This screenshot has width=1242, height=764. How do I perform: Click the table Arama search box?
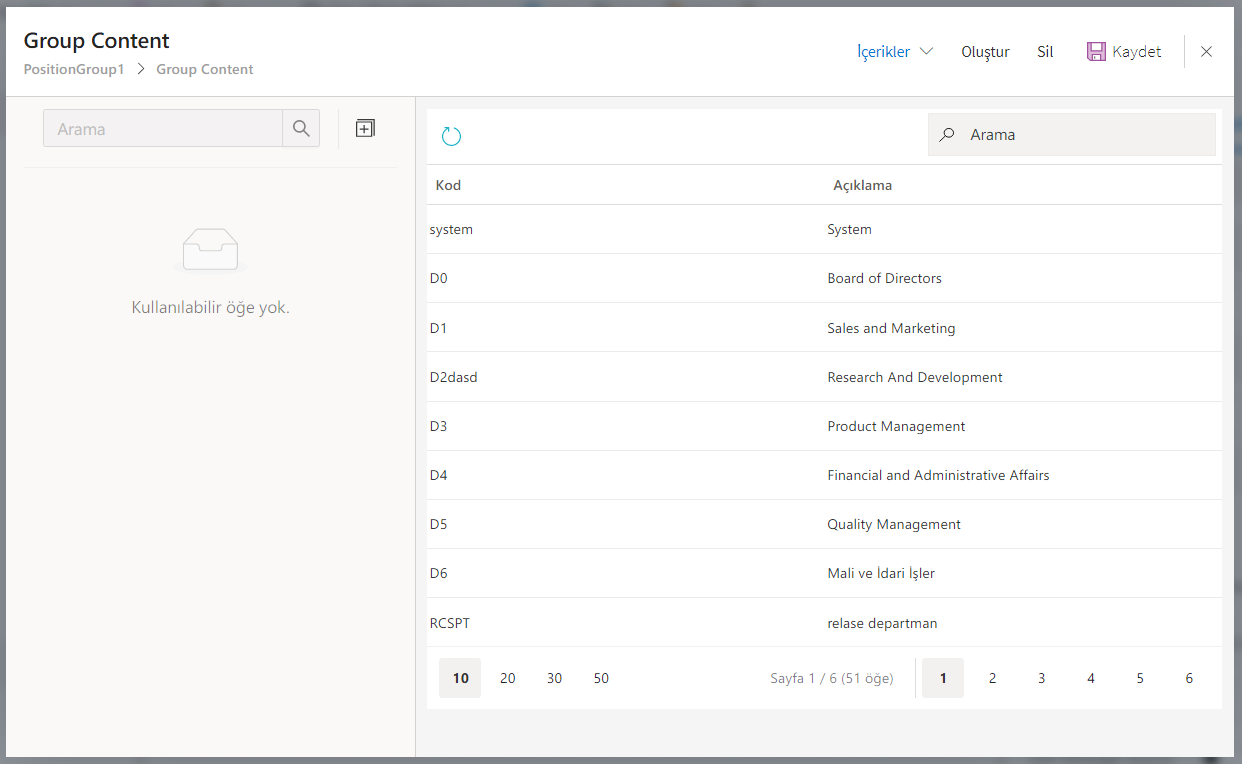tap(1085, 135)
